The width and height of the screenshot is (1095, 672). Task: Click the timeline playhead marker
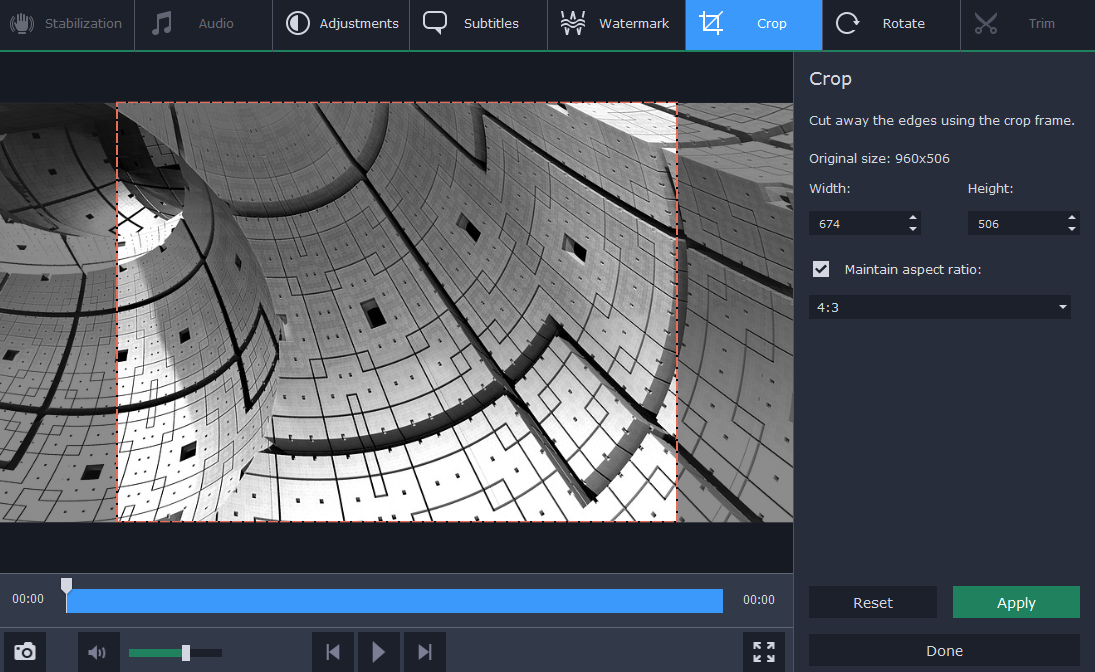66,585
